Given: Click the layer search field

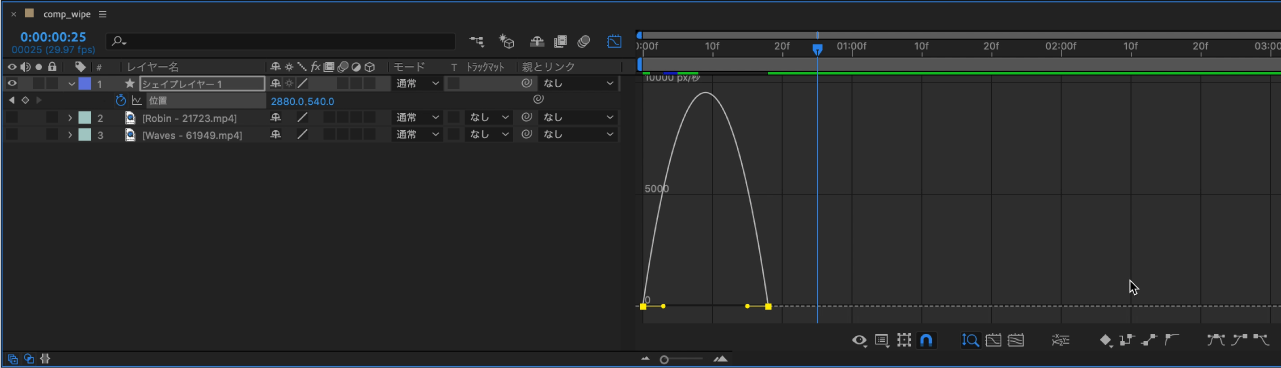Looking at the screenshot, I should [x=281, y=41].
